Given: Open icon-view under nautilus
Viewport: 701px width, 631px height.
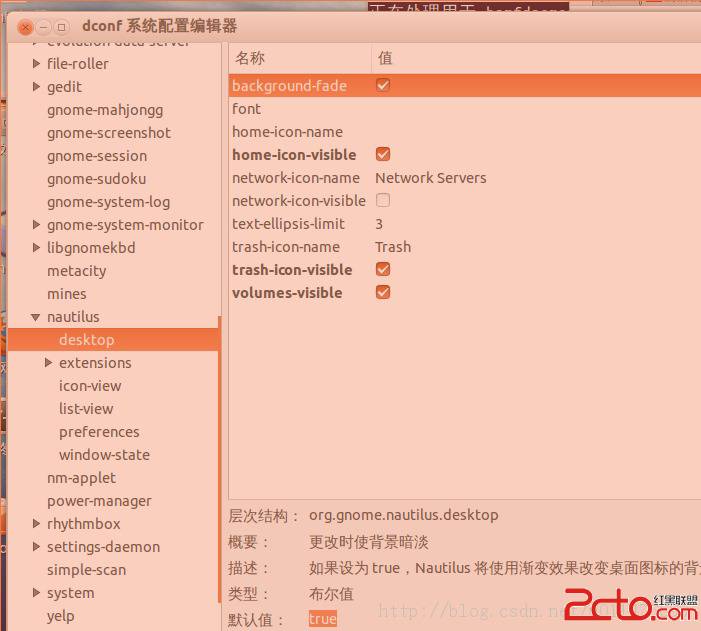Looking at the screenshot, I should (x=90, y=386).
